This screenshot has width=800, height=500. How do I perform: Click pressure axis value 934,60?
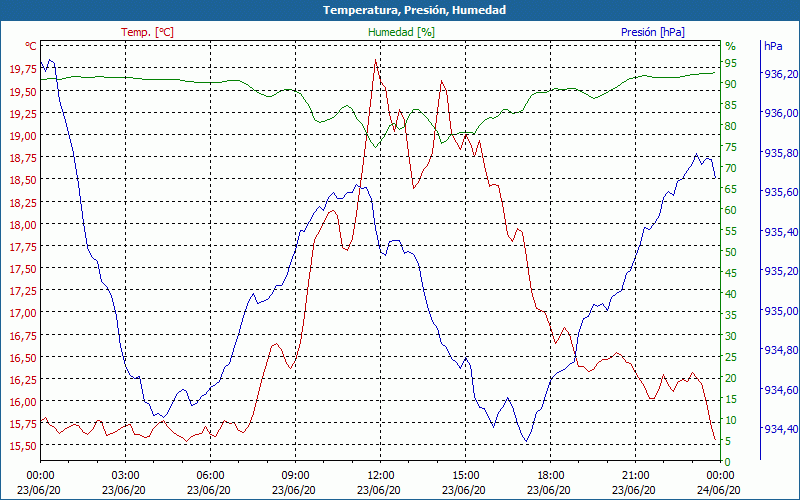click(x=781, y=390)
